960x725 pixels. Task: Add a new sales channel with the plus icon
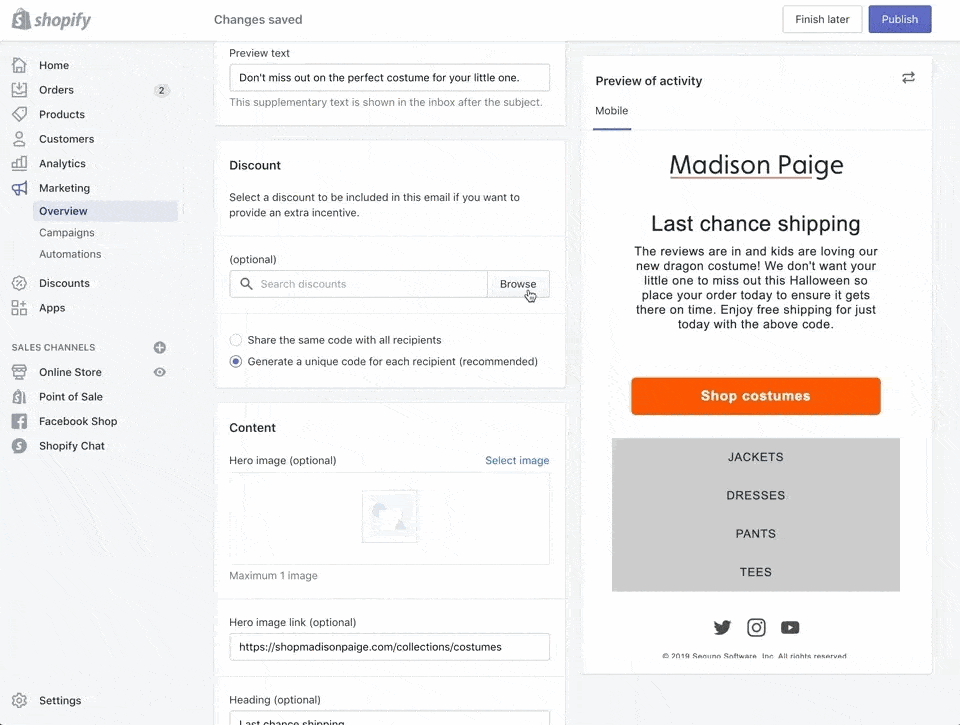pos(159,347)
